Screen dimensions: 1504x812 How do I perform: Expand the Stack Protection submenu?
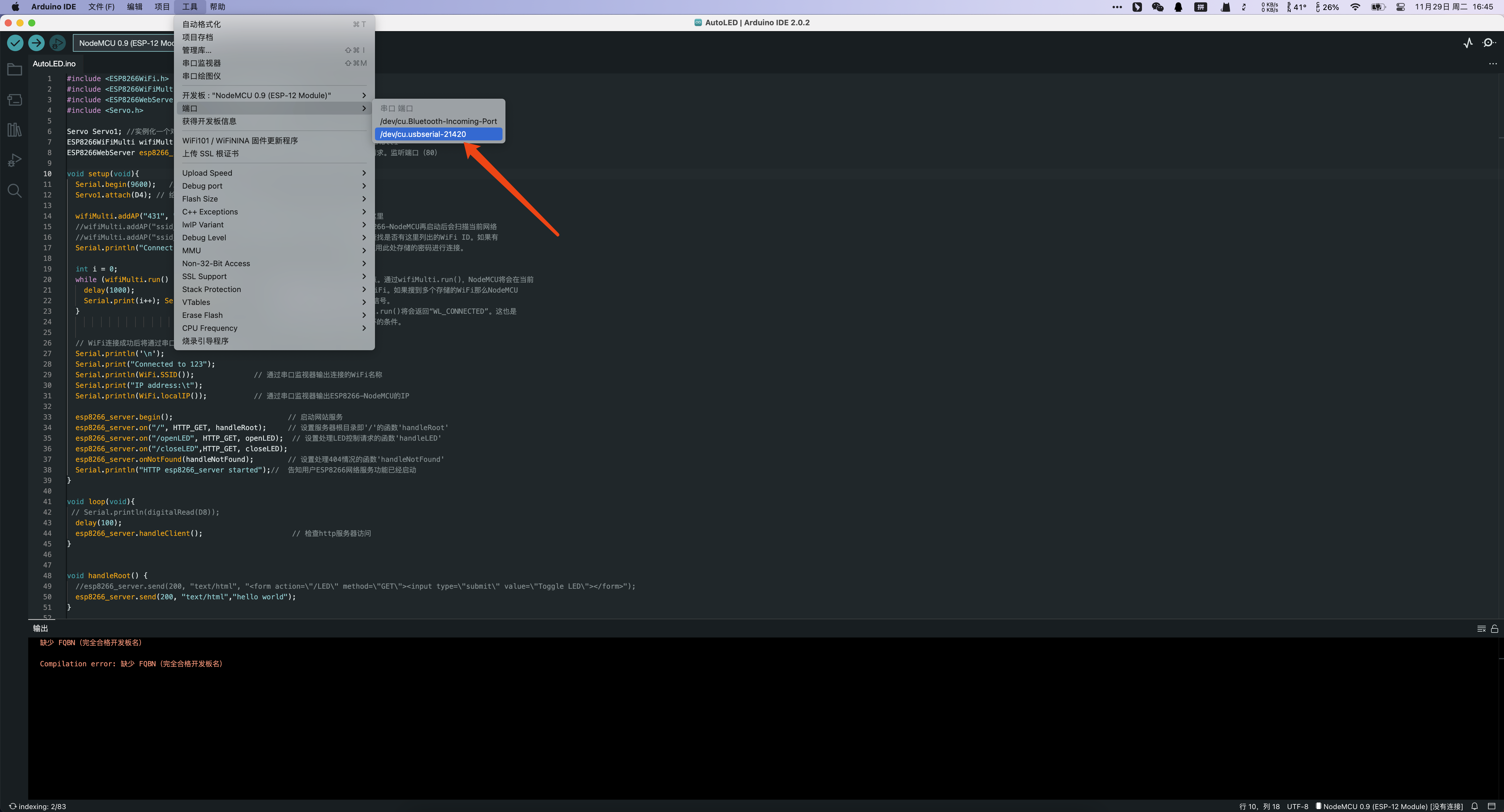(x=274, y=289)
